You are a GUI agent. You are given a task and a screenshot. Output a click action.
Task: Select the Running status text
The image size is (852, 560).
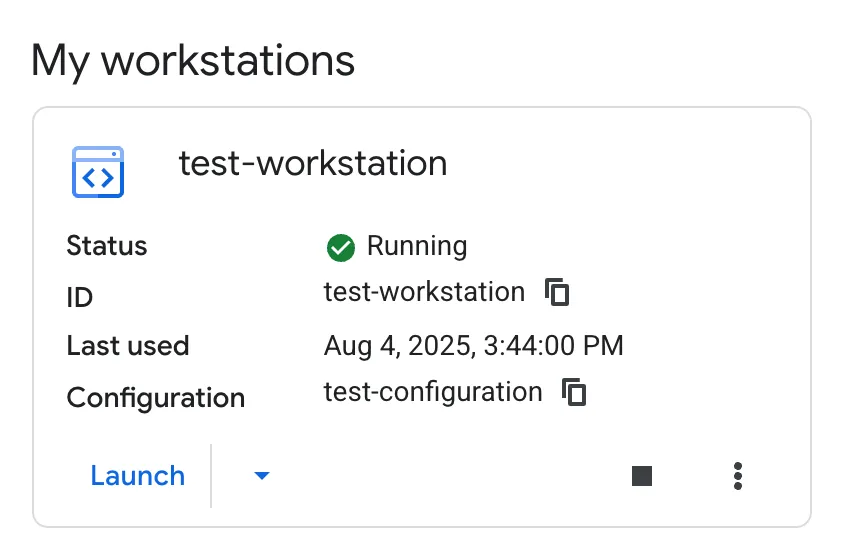tap(417, 246)
